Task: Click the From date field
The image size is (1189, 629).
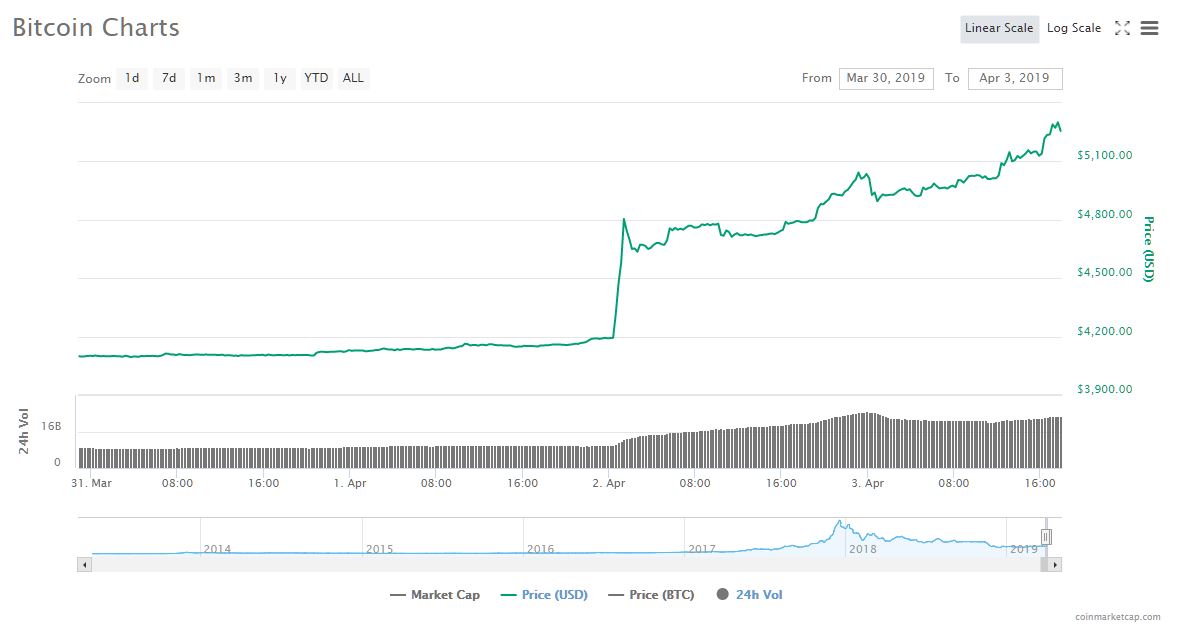Action: [x=886, y=78]
